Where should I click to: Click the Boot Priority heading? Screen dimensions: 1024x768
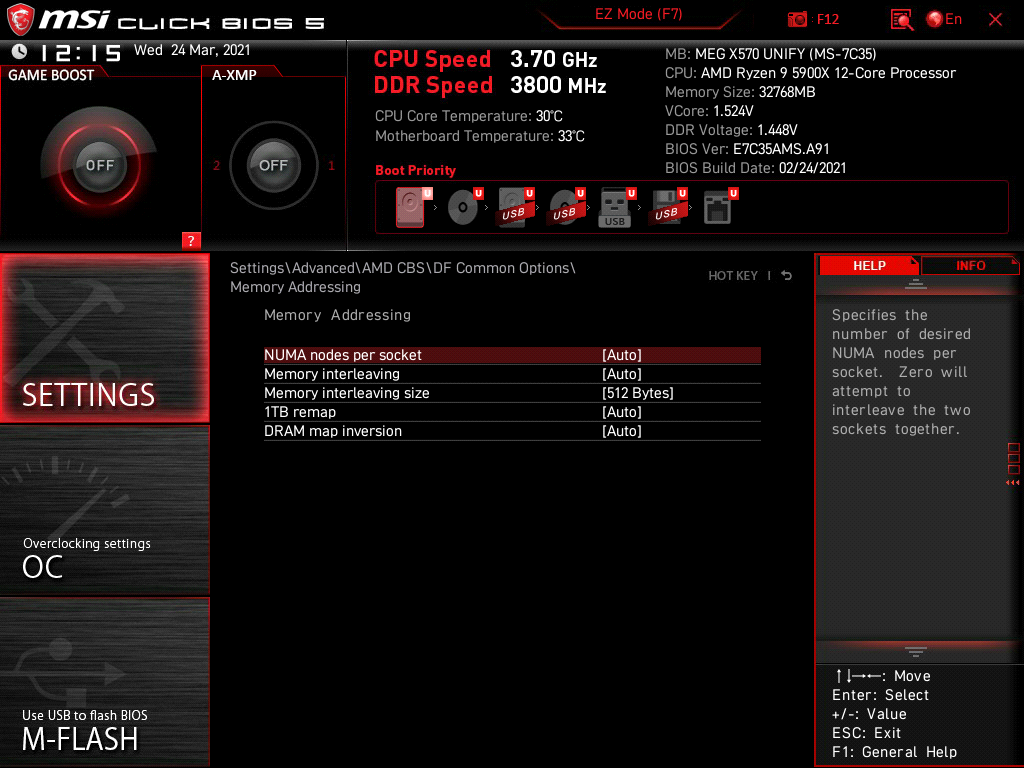(x=415, y=170)
